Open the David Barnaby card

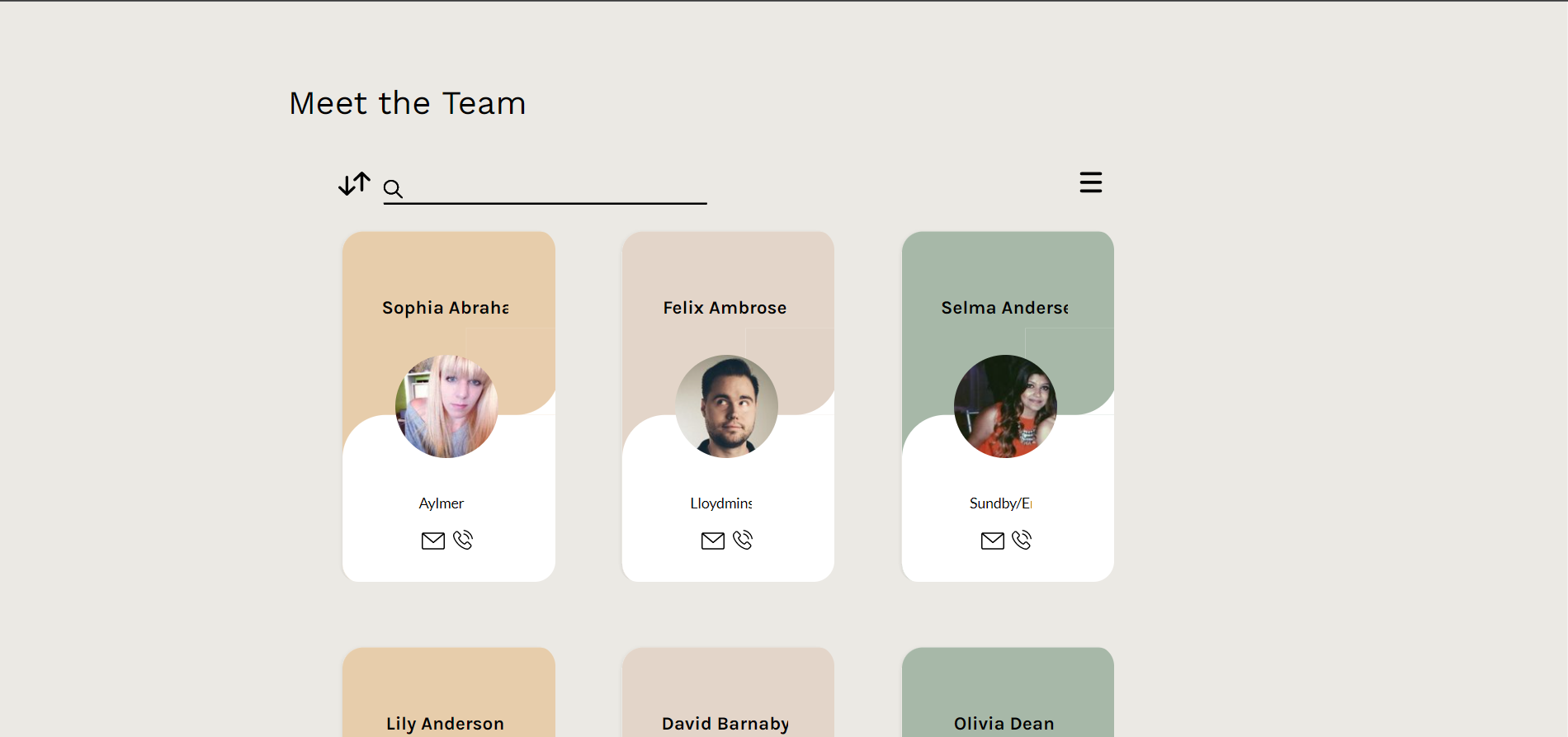coord(728,692)
